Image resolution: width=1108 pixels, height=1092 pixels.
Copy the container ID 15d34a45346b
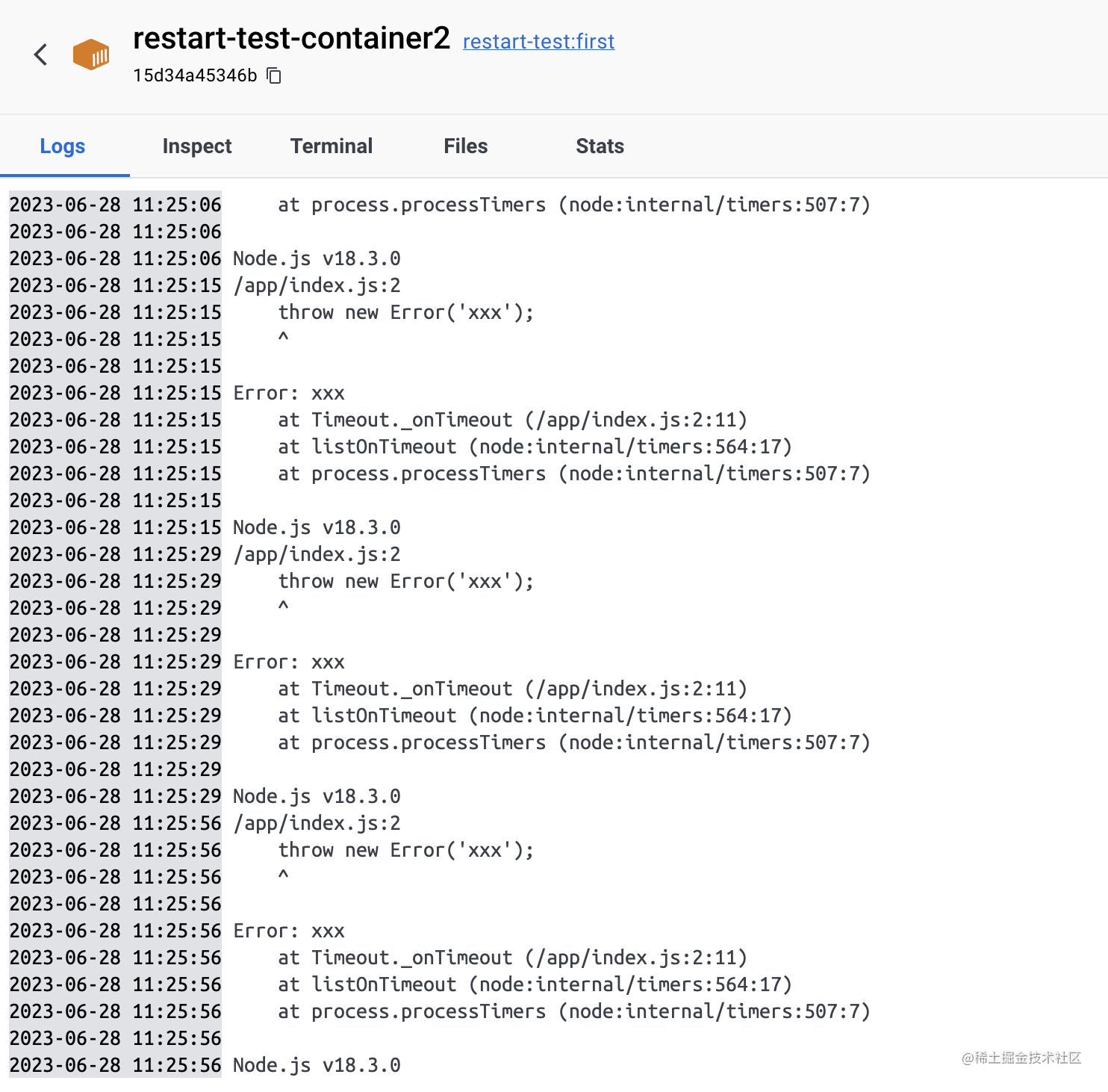coord(275,75)
